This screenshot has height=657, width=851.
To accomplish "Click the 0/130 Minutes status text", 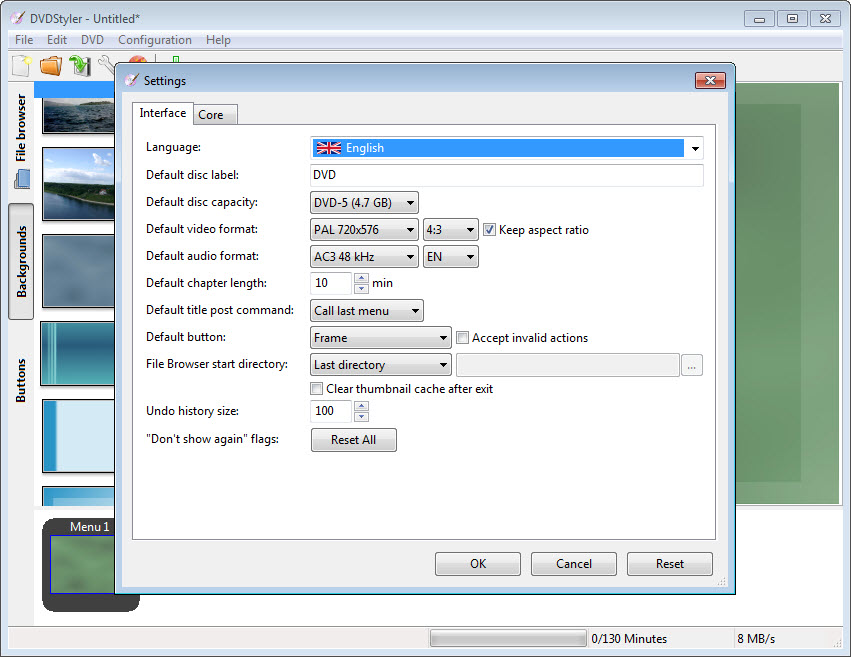I will tap(629, 639).
